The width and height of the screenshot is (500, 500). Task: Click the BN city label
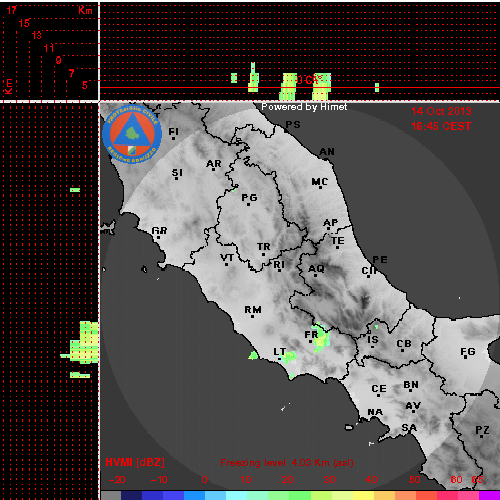coord(411,385)
